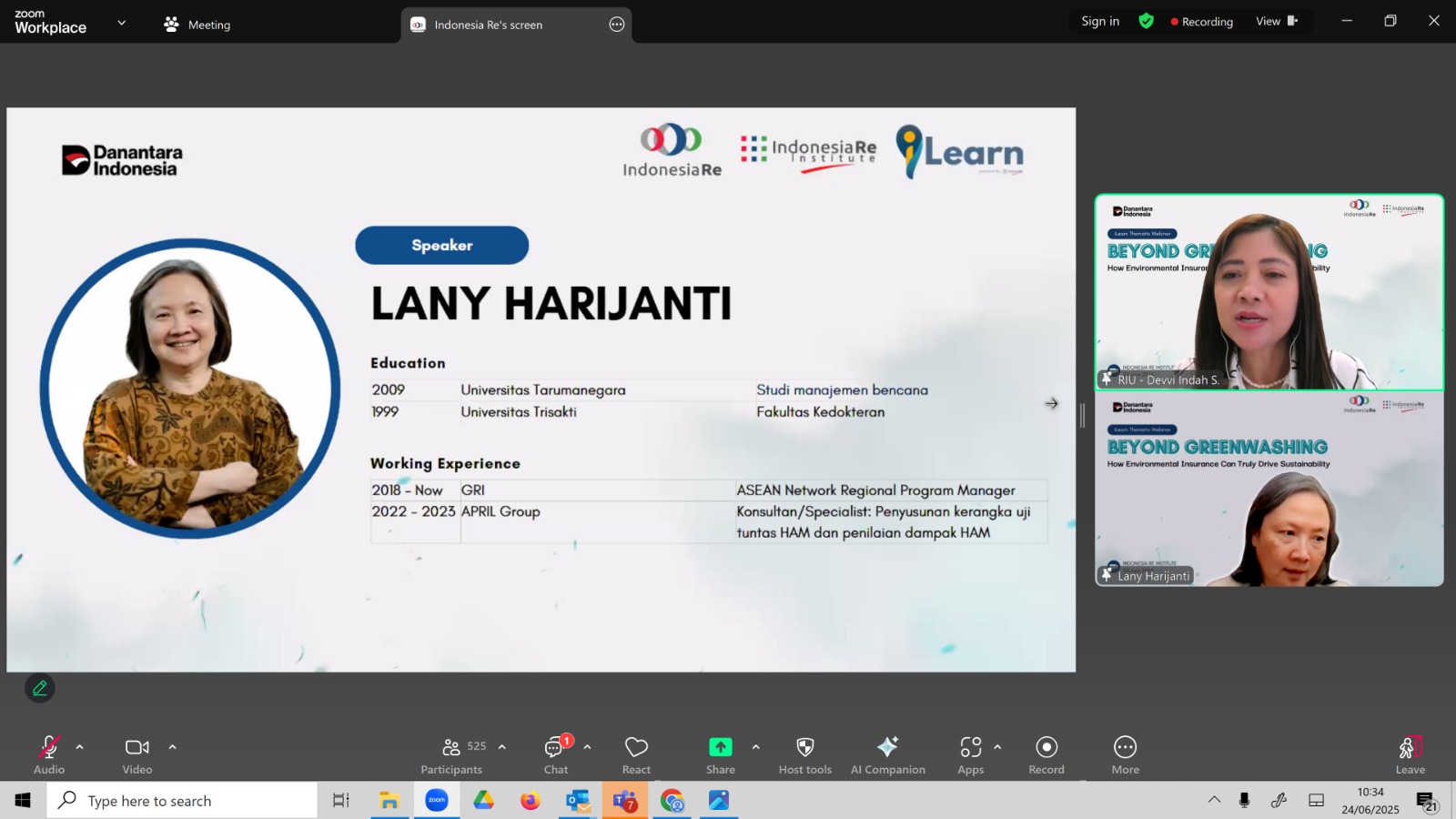Toggle the Video camera on
The height and width of the screenshot is (819, 1456).
point(137,755)
